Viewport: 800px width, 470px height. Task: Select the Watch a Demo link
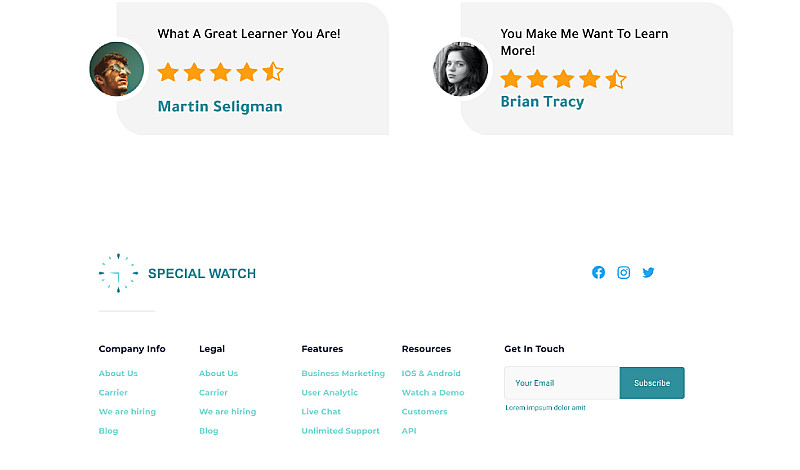pos(433,393)
